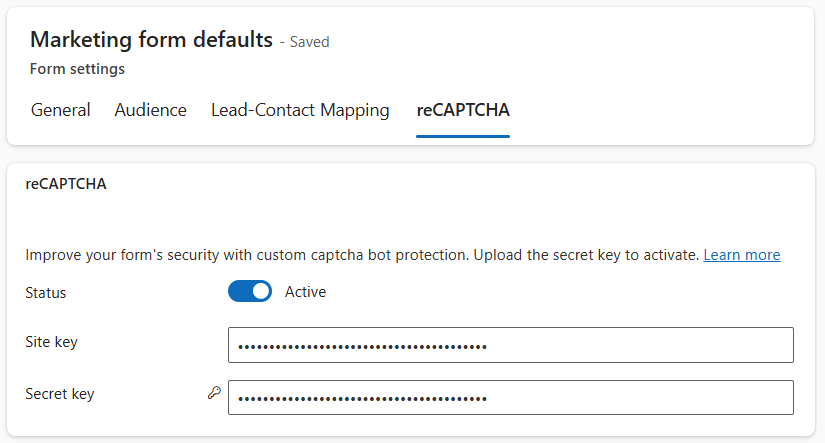
Task: Switch to the Audience tab
Action: 150,110
